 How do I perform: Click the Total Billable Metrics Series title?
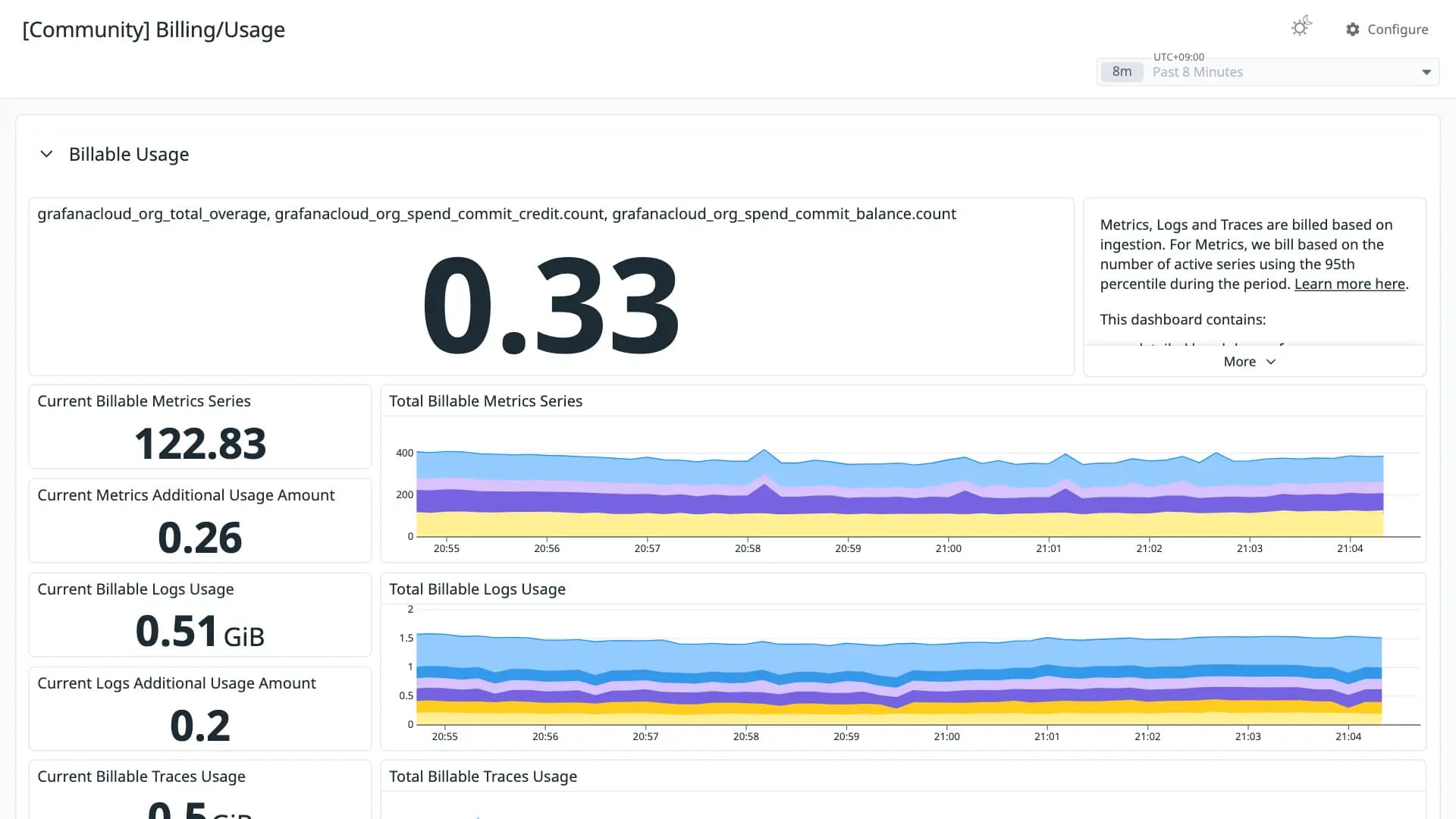coord(486,401)
